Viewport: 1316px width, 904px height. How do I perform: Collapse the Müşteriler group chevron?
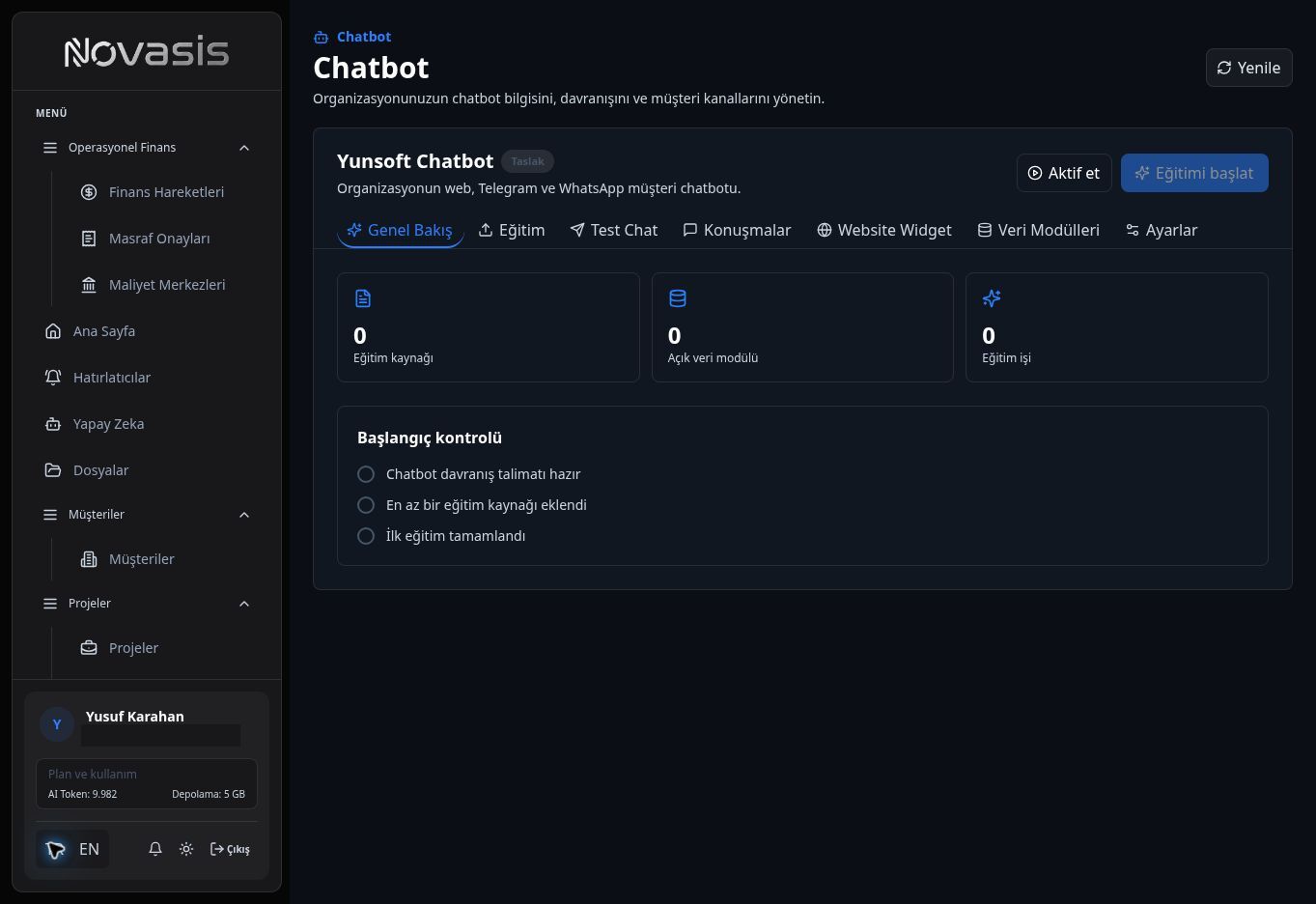pyautogui.click(x=244, y=515)
